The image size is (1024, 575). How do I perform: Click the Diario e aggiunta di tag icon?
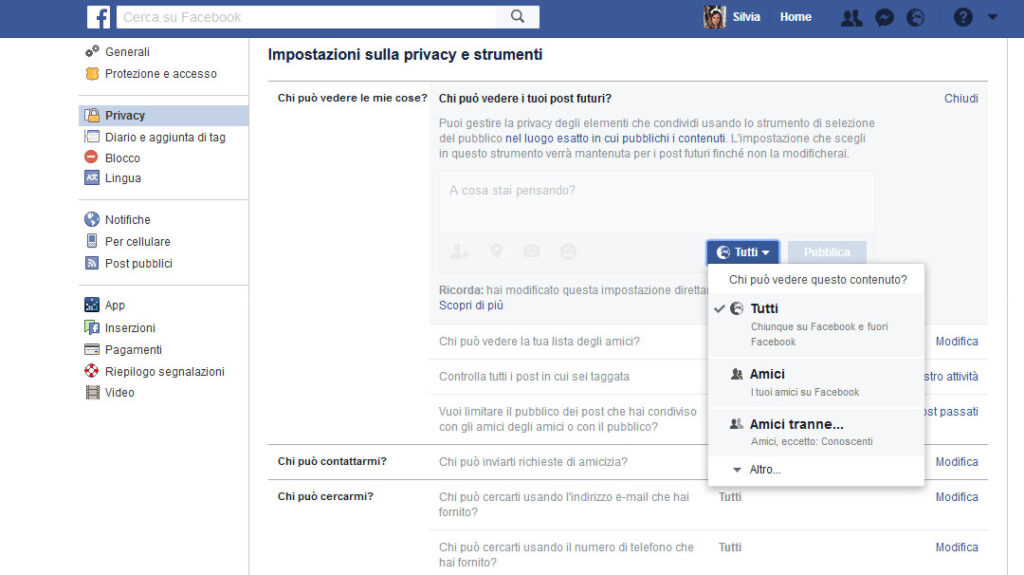point(92,137)
